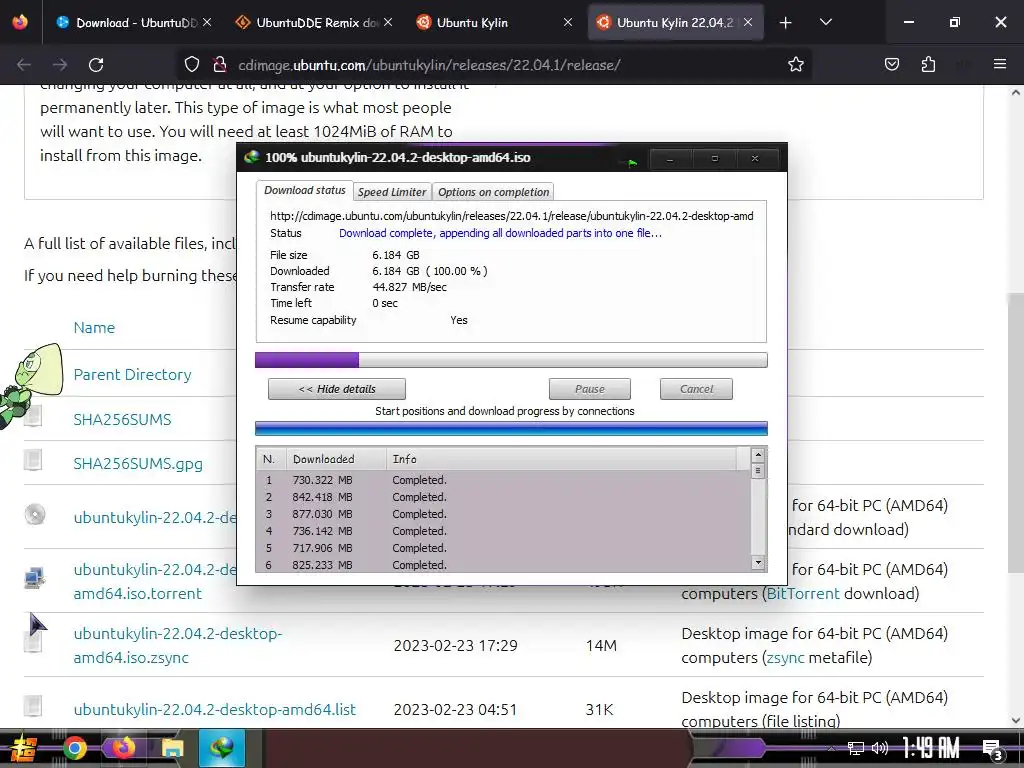Open the Speed Limiter tab

tap(392, 192)
